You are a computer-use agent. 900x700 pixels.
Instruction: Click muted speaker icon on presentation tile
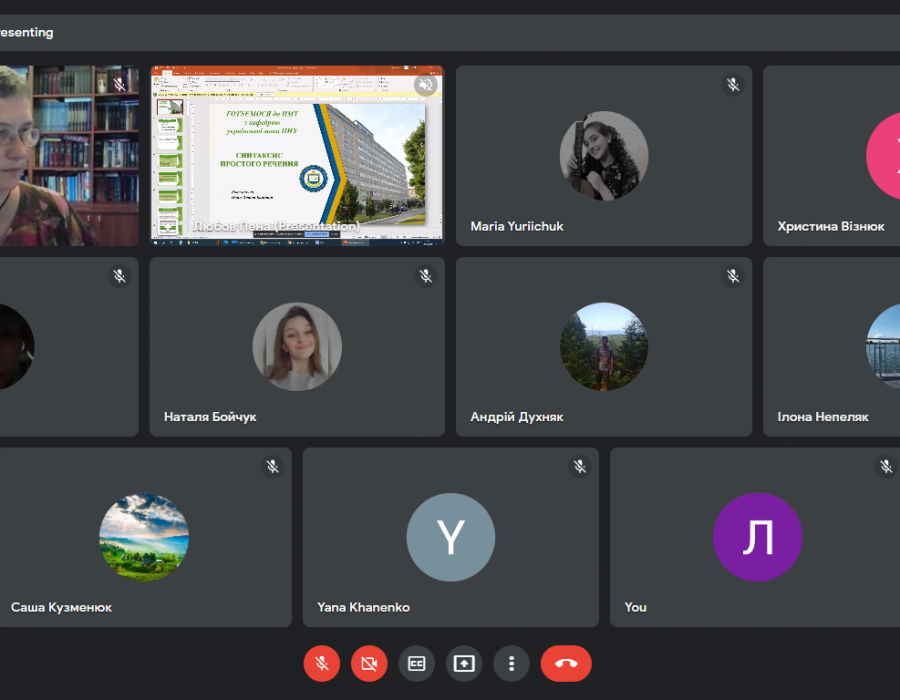tap(425, 85)
